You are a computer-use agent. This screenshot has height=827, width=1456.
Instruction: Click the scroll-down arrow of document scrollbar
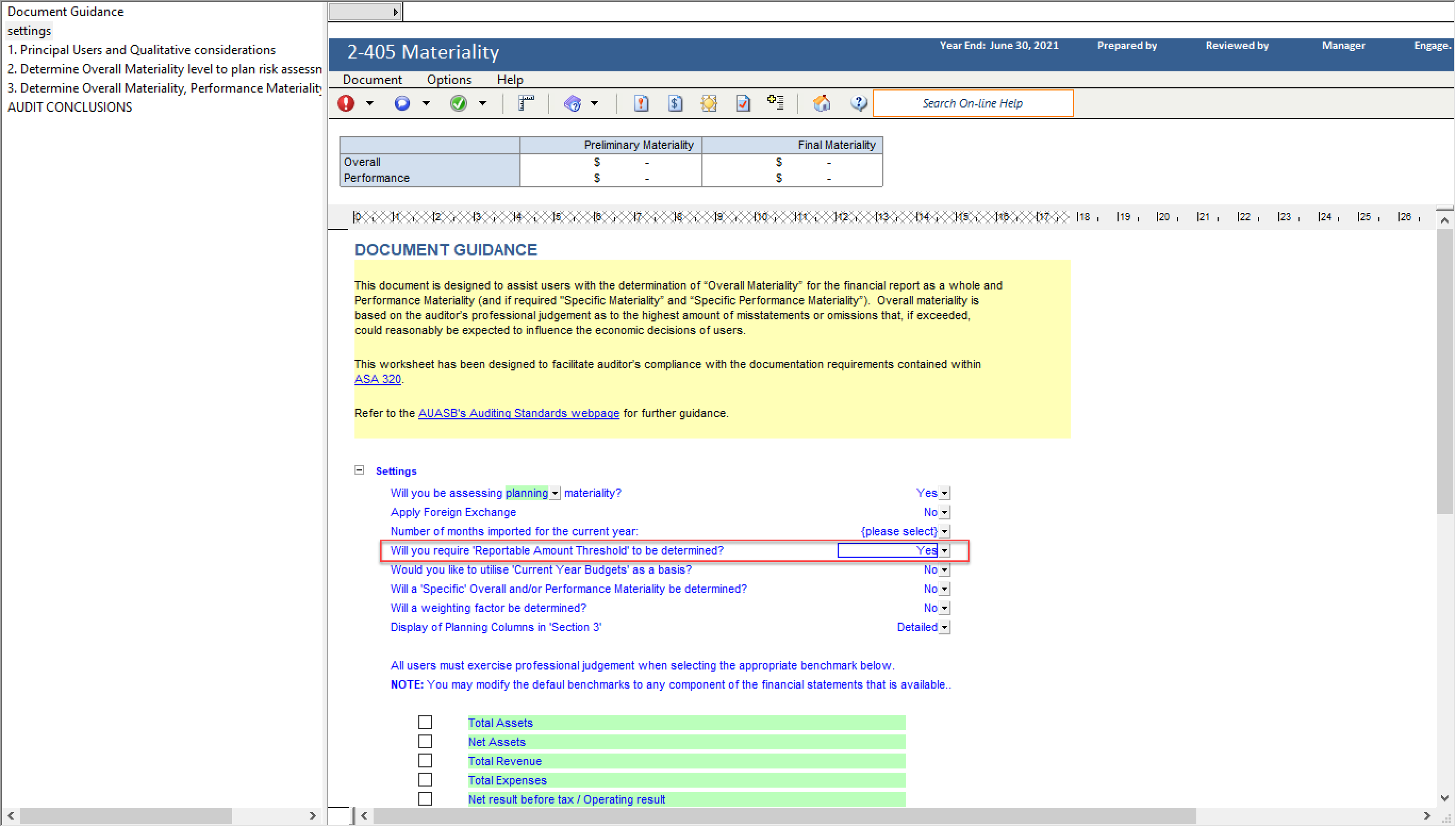click(1445, 799)
